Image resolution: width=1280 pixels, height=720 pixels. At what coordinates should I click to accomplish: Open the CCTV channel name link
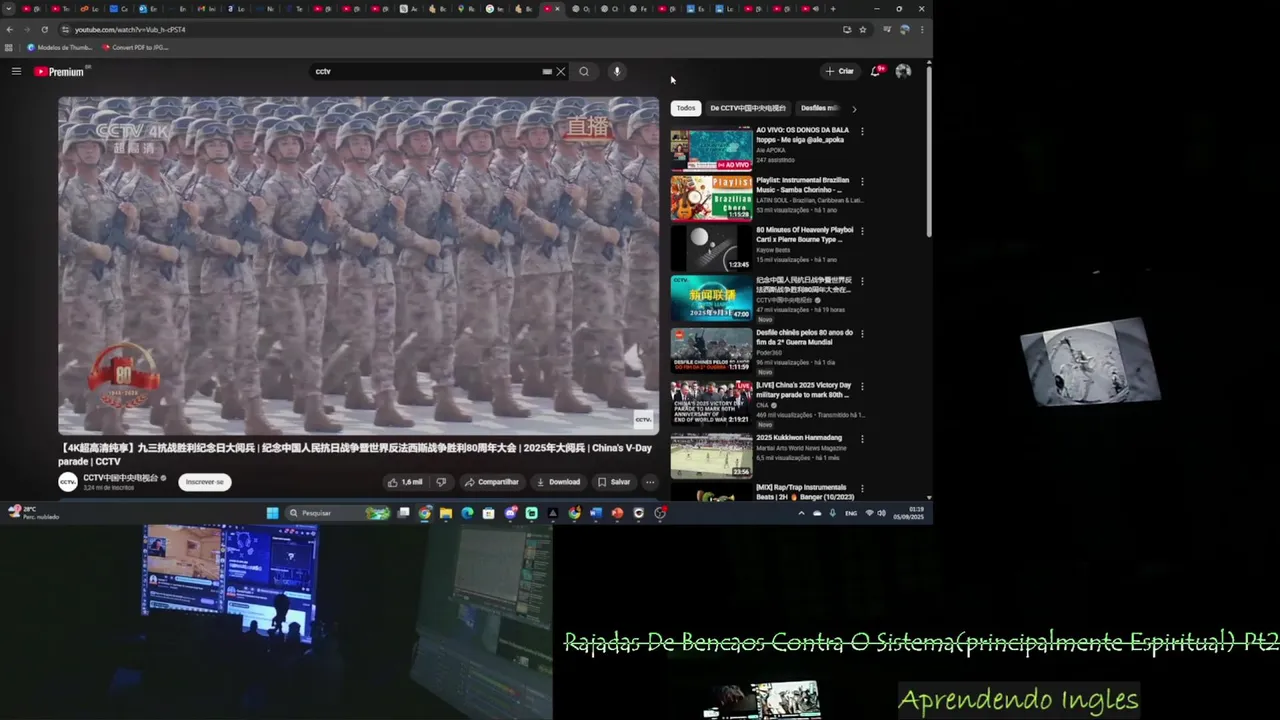tap(120, 478)
